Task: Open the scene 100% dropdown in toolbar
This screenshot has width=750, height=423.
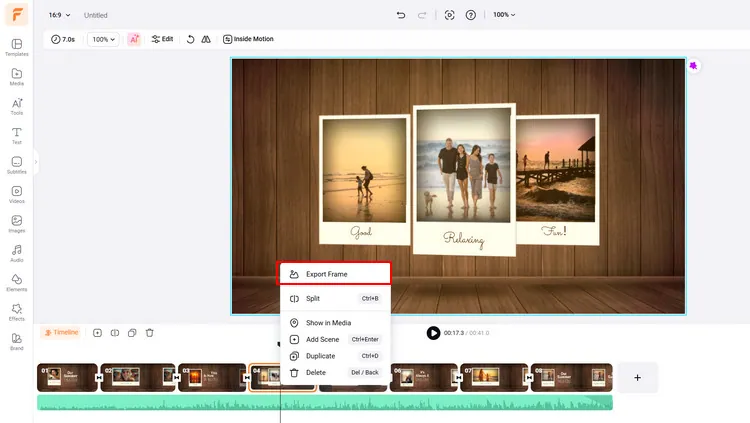Action: [102, 39]
